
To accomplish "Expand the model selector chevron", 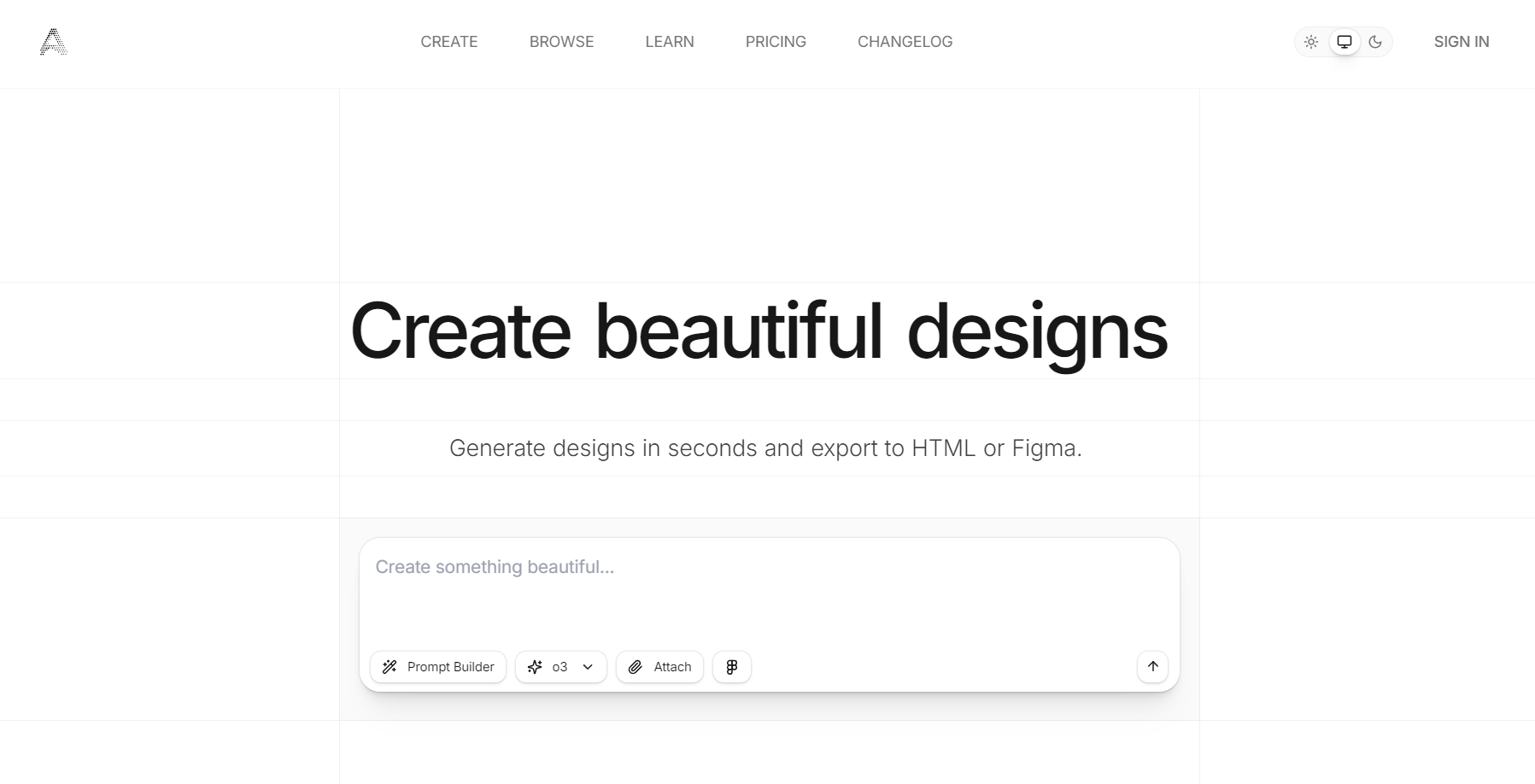I will 586,667.
